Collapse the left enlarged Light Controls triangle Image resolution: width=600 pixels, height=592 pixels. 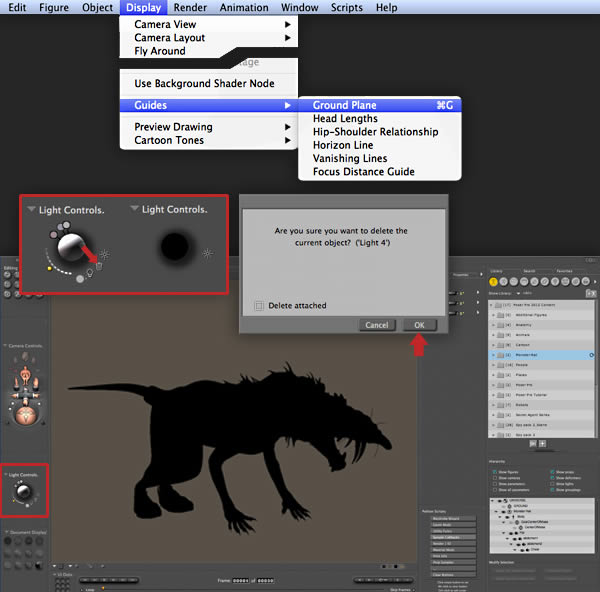tap(31, 209)
